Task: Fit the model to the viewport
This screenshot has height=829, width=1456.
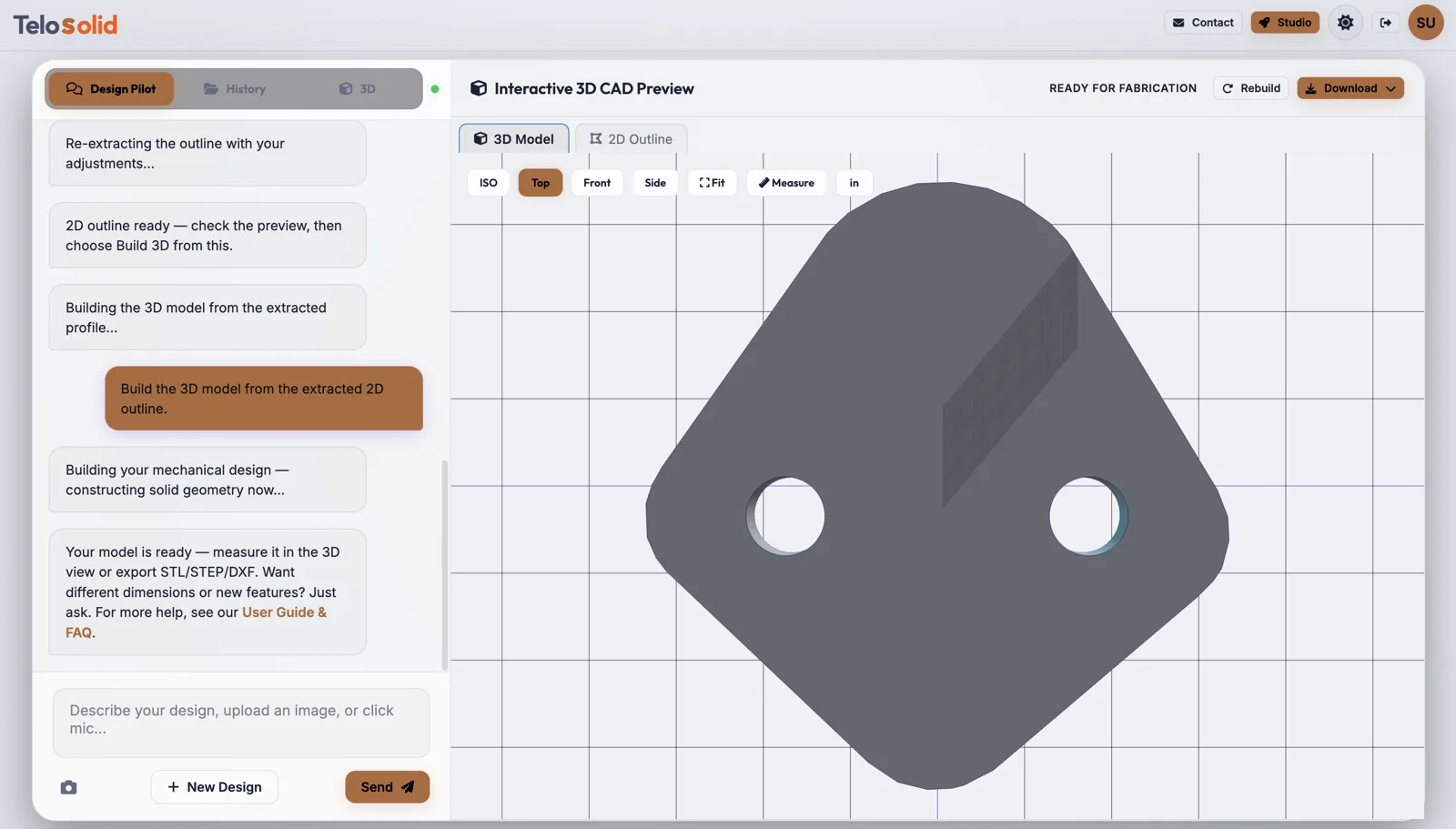Action: click(713, 183)
